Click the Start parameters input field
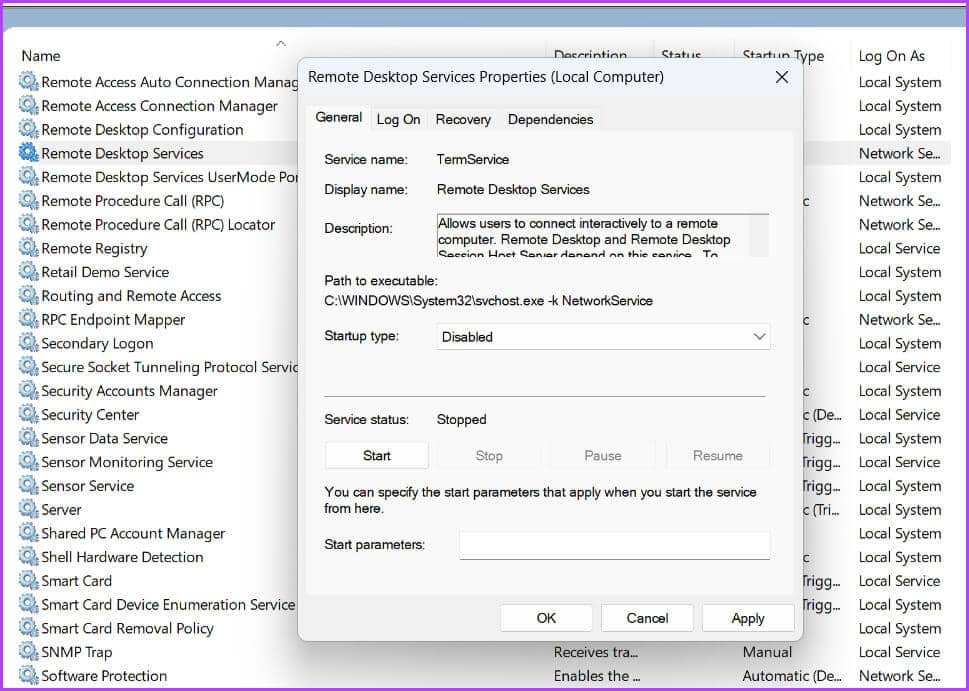The image size is (969, 691). (x=615, y=545)
